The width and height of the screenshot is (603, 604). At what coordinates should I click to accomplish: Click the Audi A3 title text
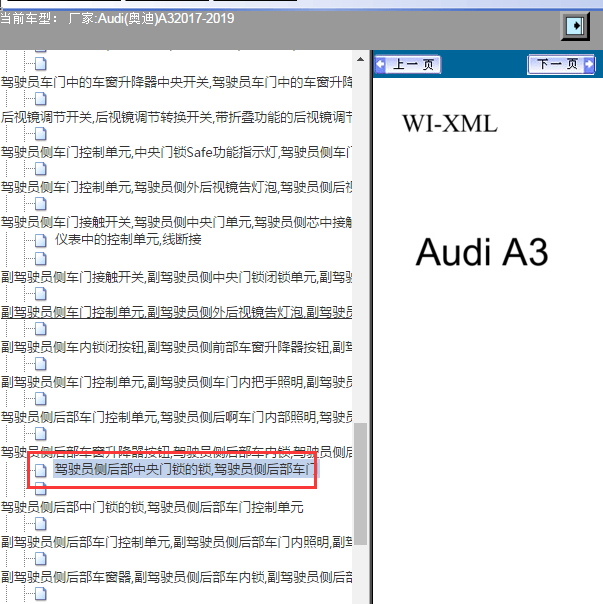point(482,252)
